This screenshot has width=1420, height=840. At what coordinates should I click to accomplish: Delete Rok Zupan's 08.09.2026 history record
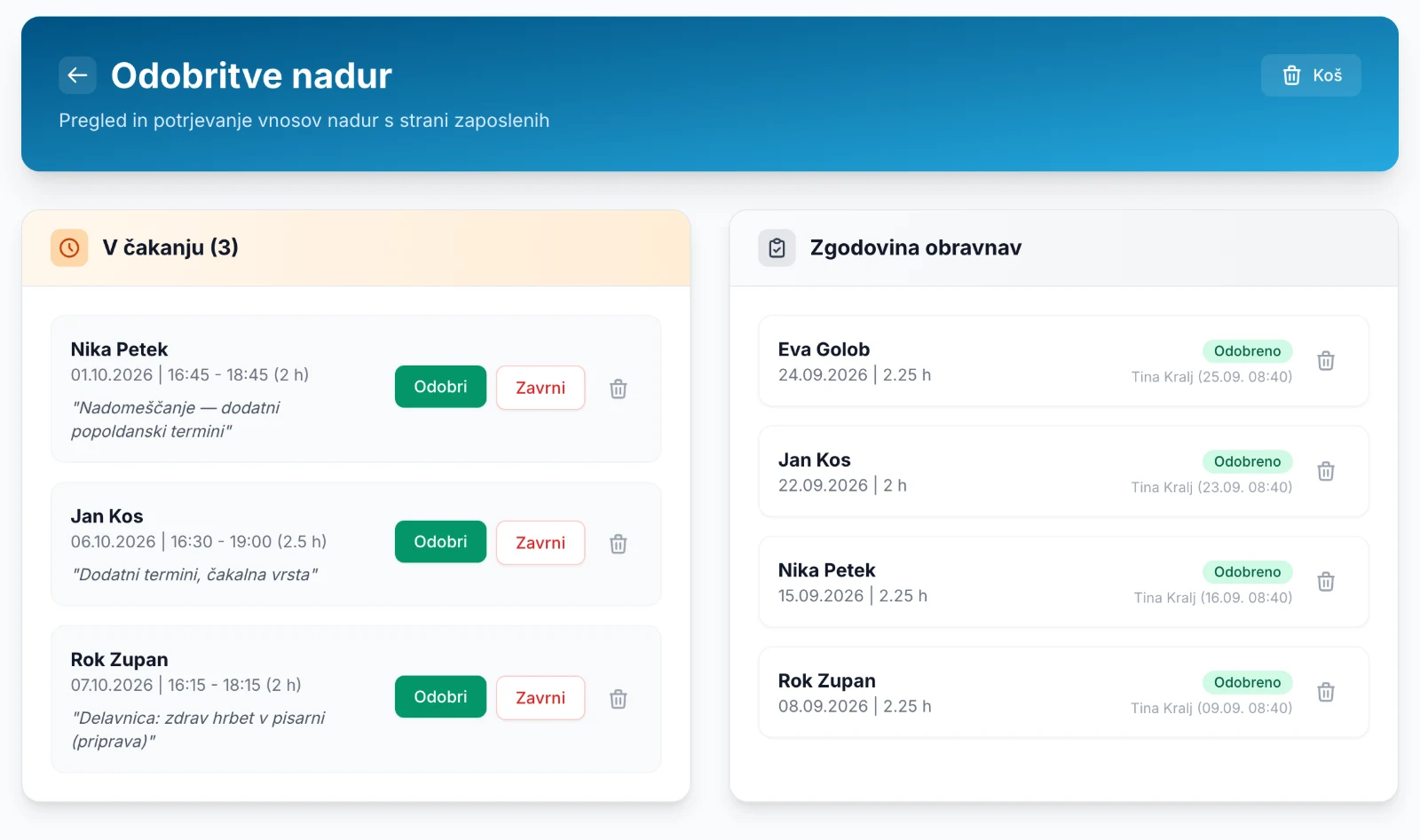pyautogui.click(x=1326, y=692)
